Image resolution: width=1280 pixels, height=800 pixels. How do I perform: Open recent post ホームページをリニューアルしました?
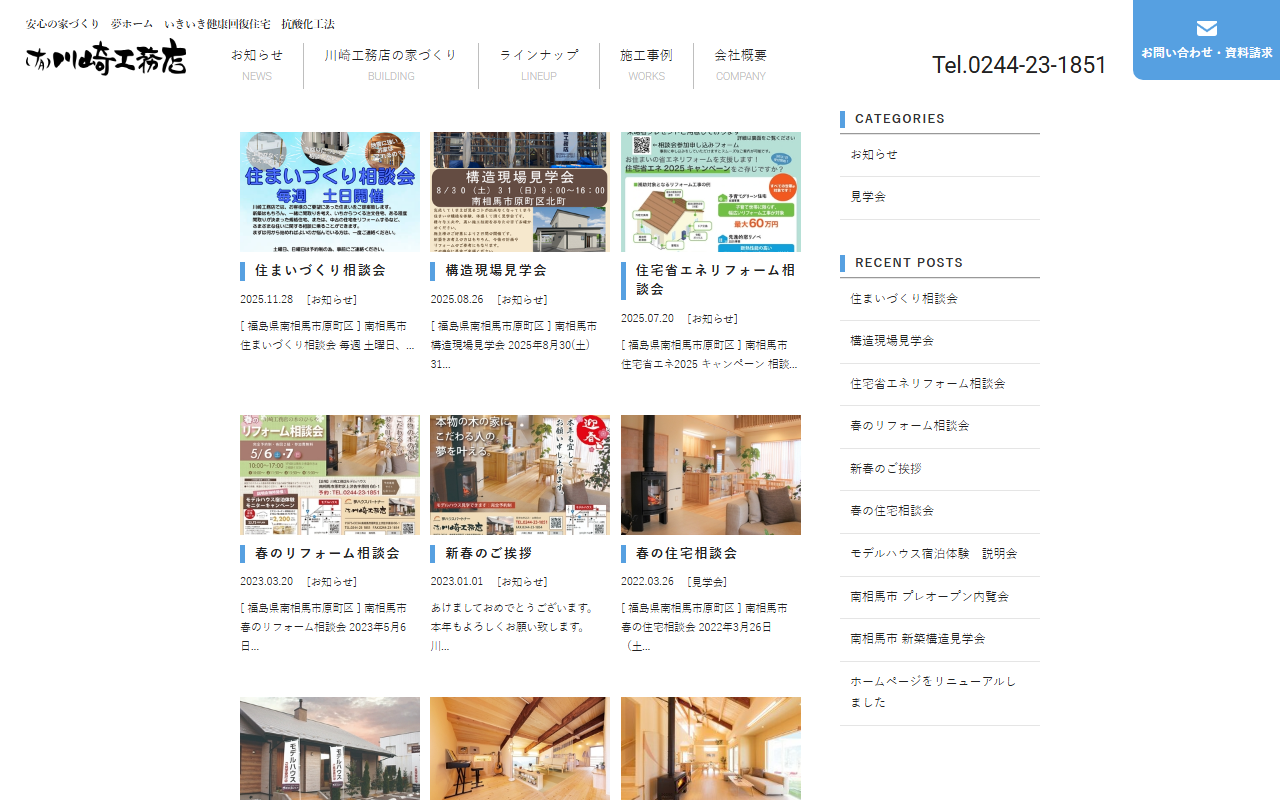(940, 692)
